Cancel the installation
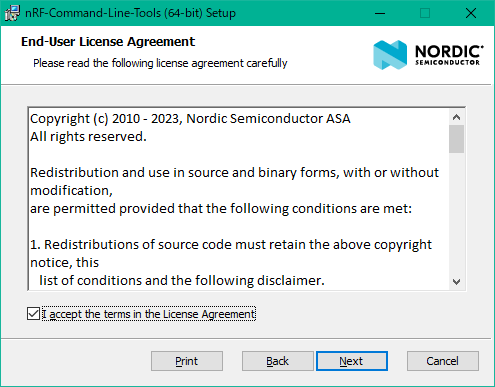 point(443,361)
